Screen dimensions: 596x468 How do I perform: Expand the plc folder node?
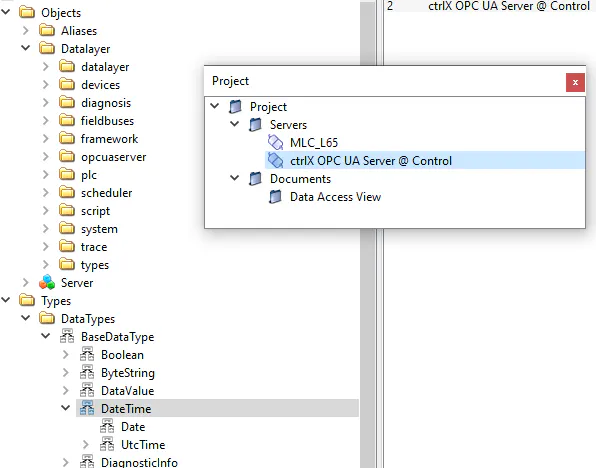46,175
